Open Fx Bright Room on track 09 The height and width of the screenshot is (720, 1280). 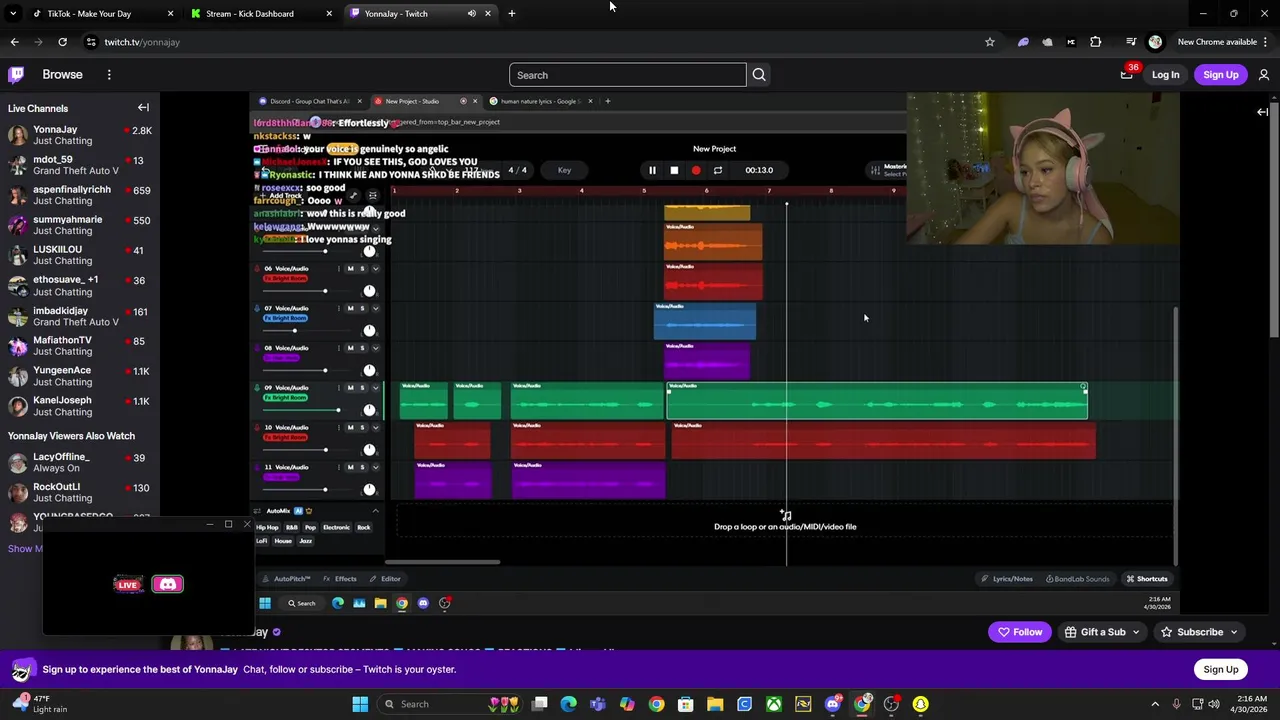pyautogui.click(x=285, y=398)
